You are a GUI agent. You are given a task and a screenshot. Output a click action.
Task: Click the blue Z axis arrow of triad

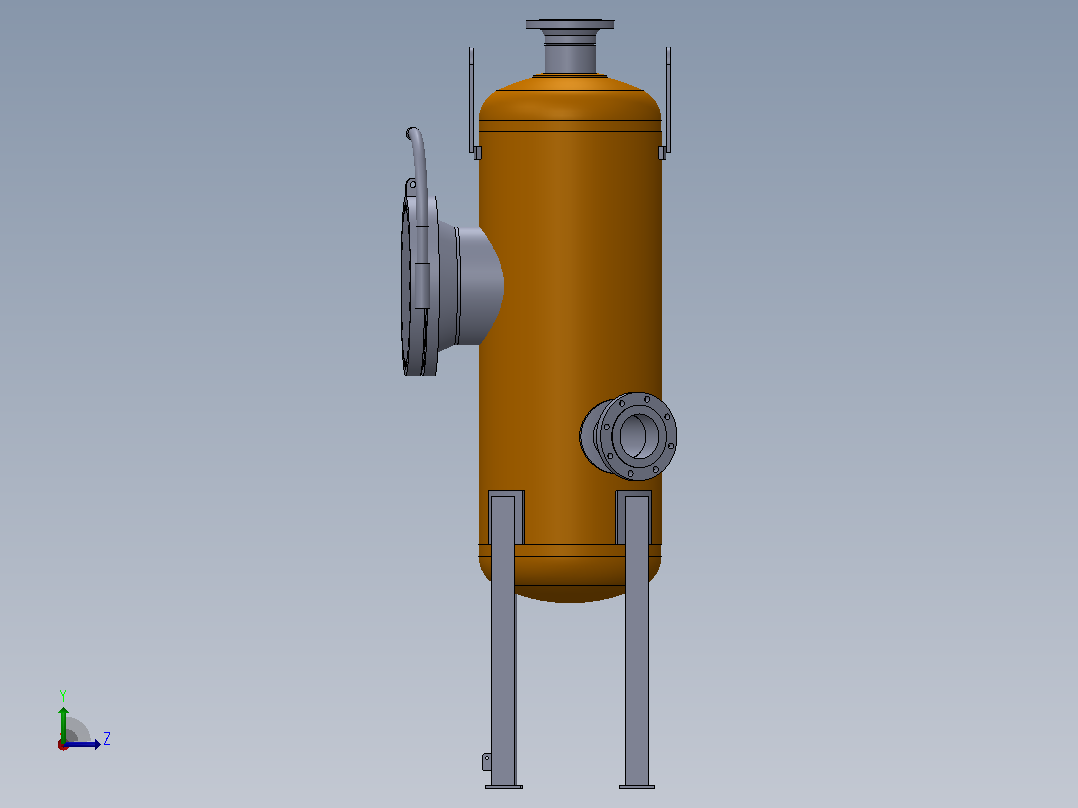84,744
